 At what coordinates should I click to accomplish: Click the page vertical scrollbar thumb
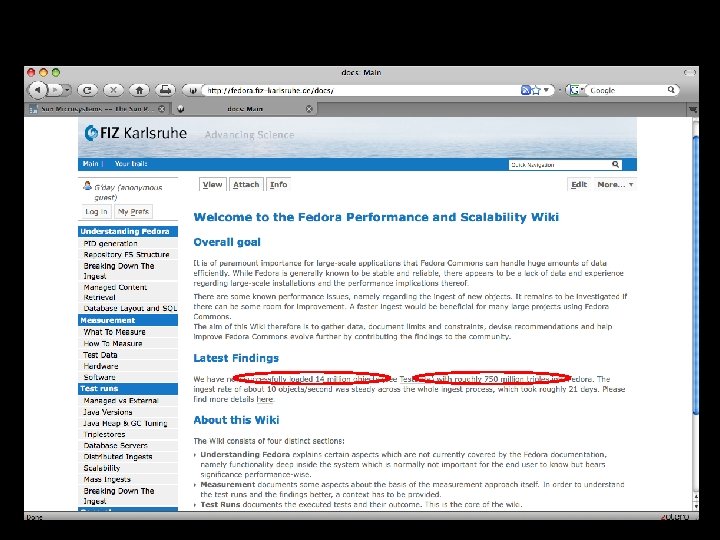(x=695, y=276)
